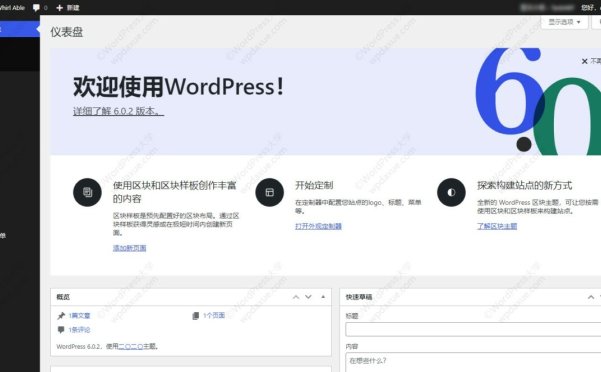This screenshot has height=372, width=601.
Task: Click the 快速草稿 widget title
Action: 359,297
